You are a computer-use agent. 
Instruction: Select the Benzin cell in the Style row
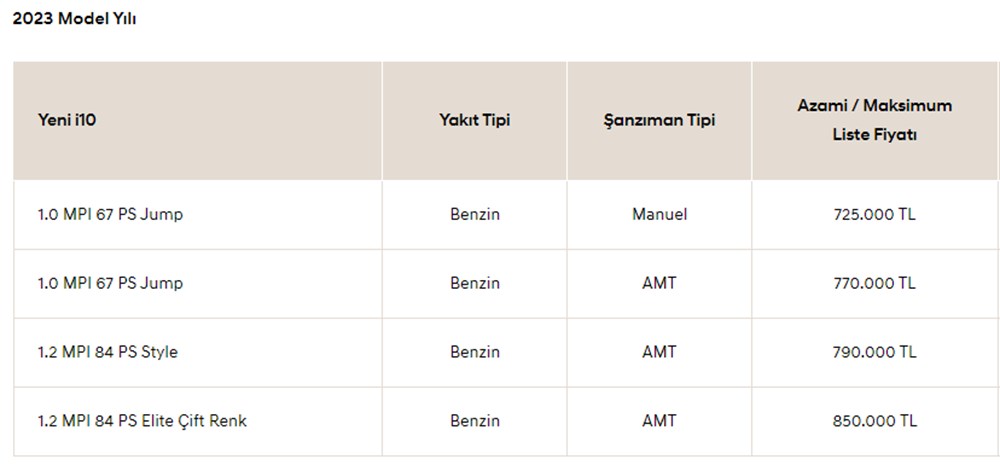(474, 352)
